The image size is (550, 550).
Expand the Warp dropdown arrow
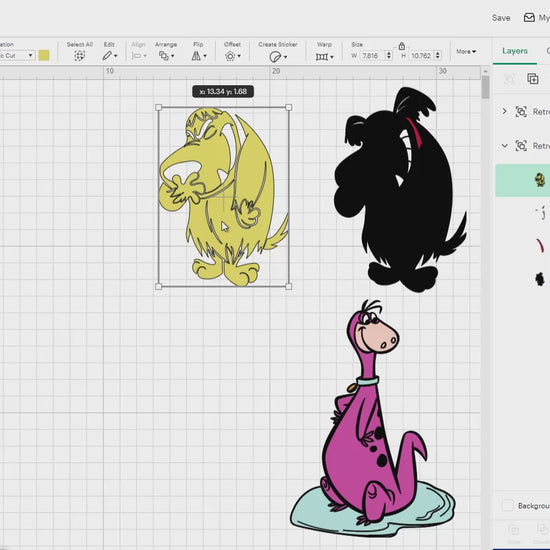(332, 57)
